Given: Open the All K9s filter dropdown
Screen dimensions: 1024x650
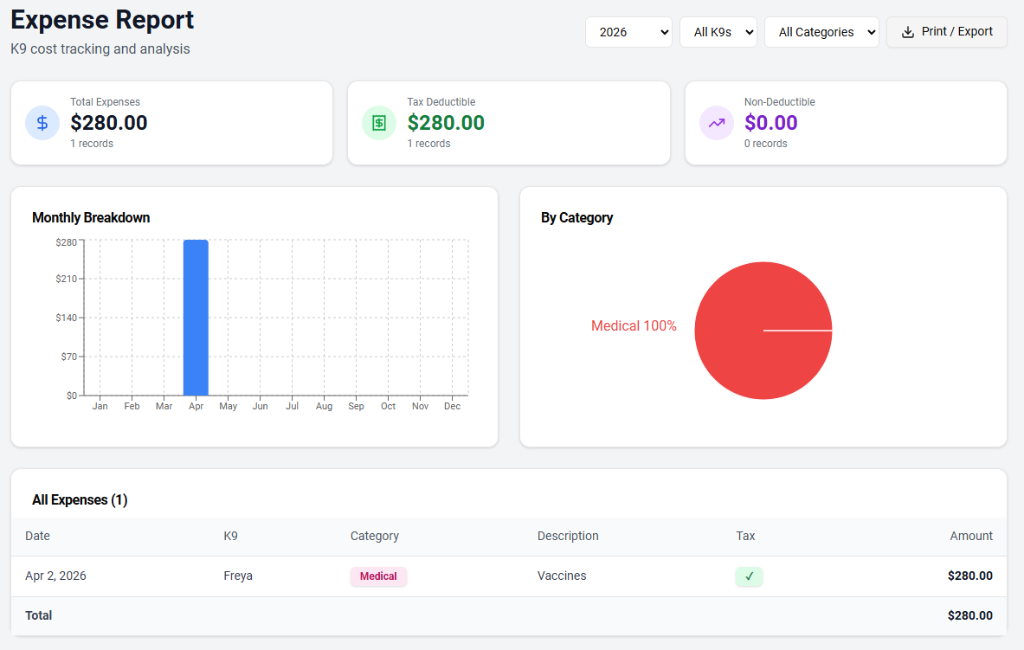Looking at the screenshot, I should click(718, 32).
